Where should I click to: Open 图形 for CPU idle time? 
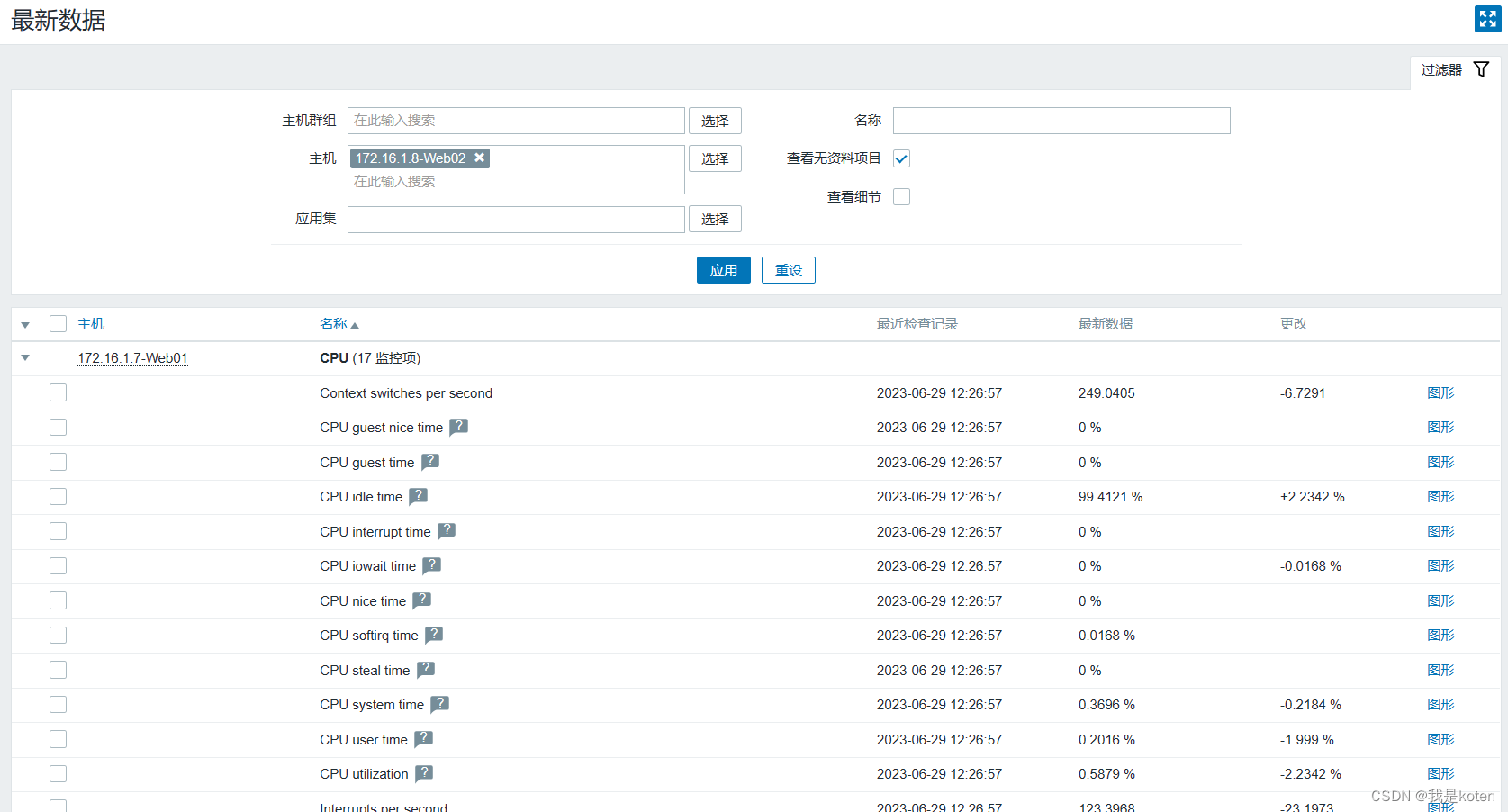point(1440,496)
